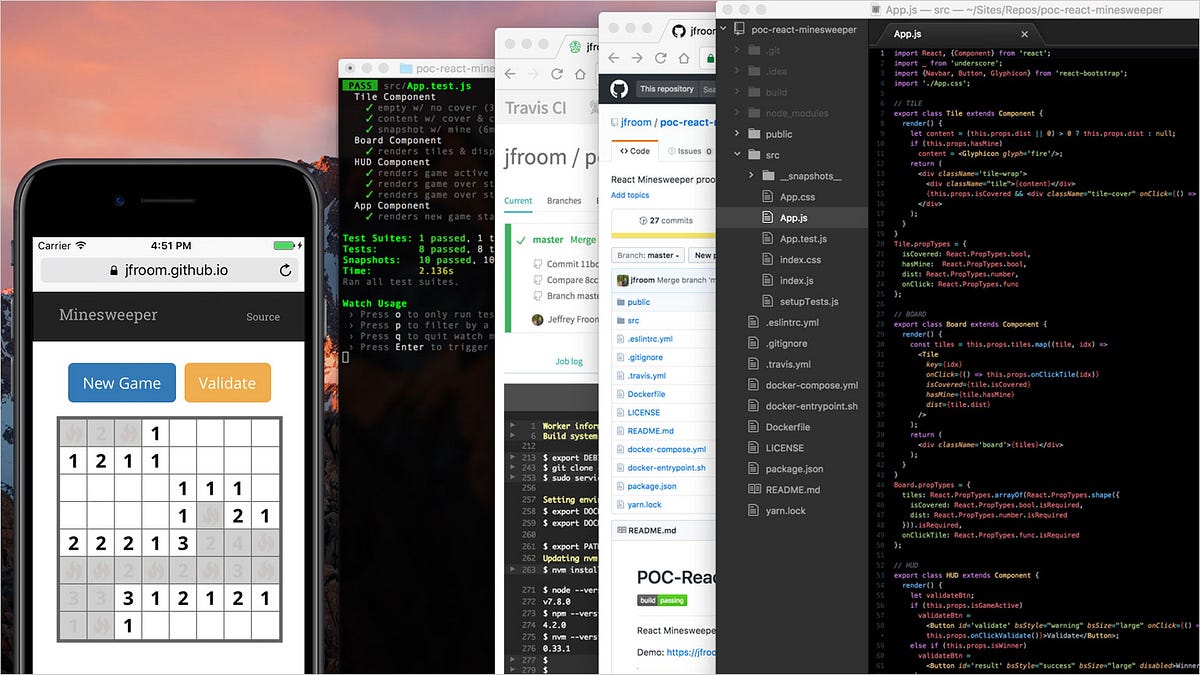Open the Source link in the Minesweeper navbar
Screen dimensions: 1200x675
263,316
